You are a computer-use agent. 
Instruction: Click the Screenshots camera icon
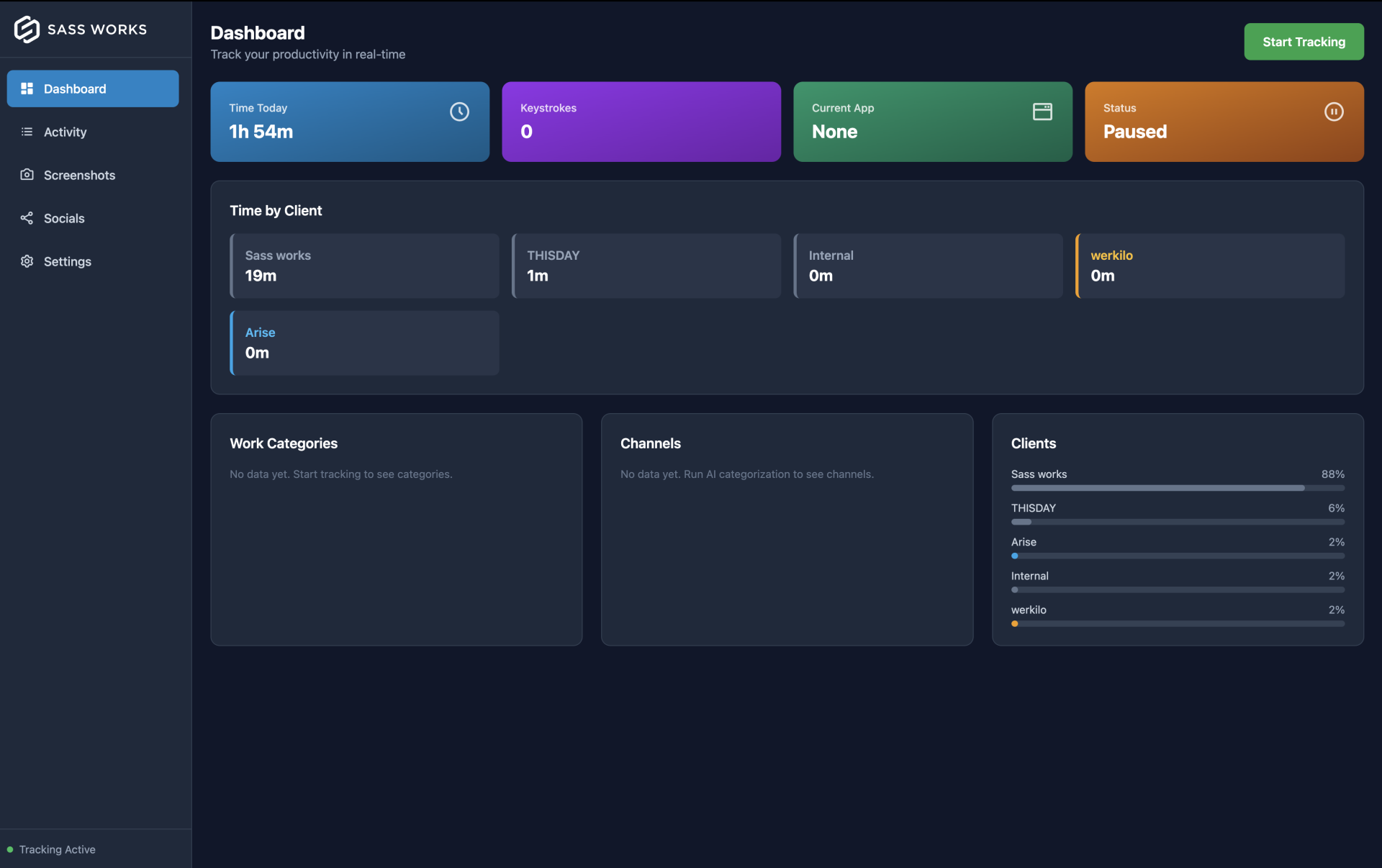click(27, 175)
